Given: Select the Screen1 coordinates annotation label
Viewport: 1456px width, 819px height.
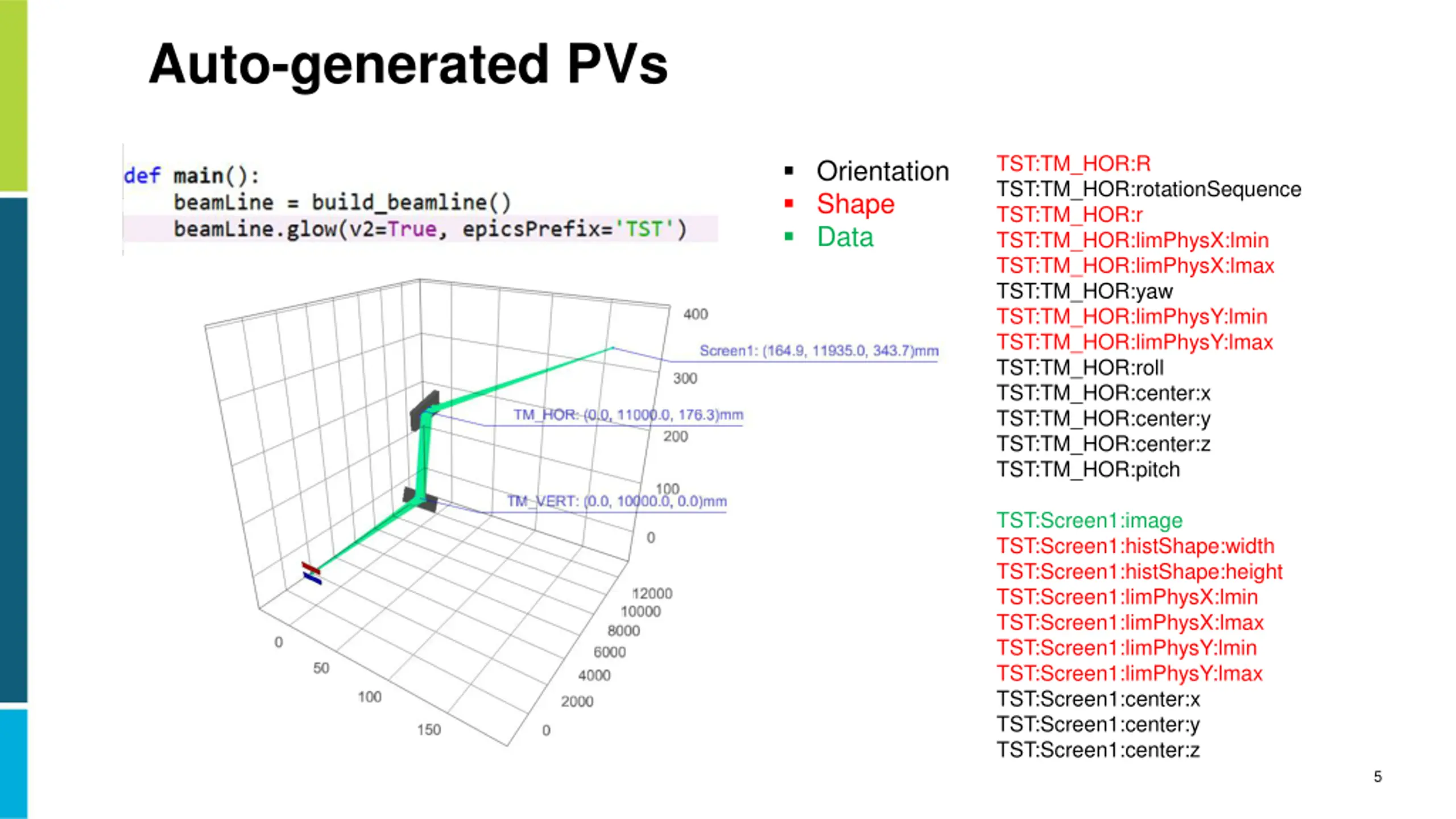Looking at the screenshot, I should pyautogui.click(x=819, y=351).
